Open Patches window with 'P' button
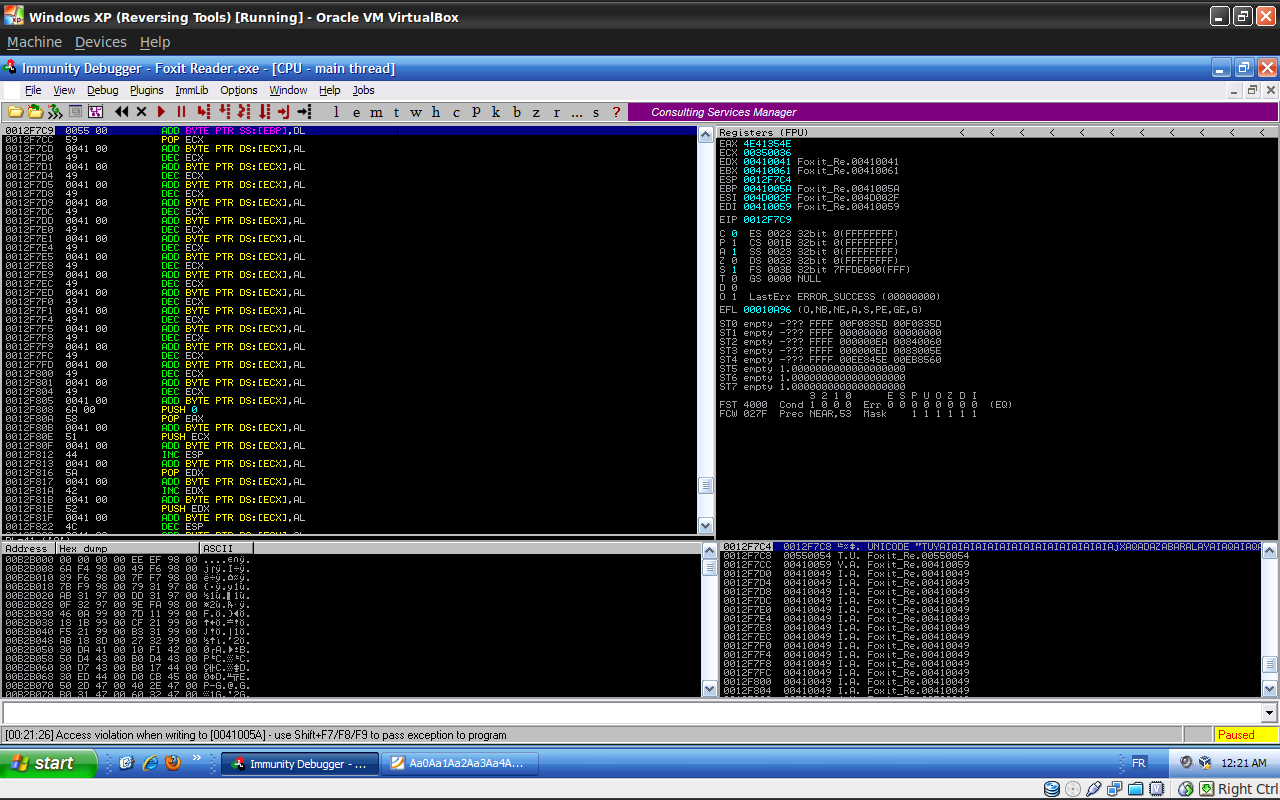The image size is (1280, 800). [476, 112]
